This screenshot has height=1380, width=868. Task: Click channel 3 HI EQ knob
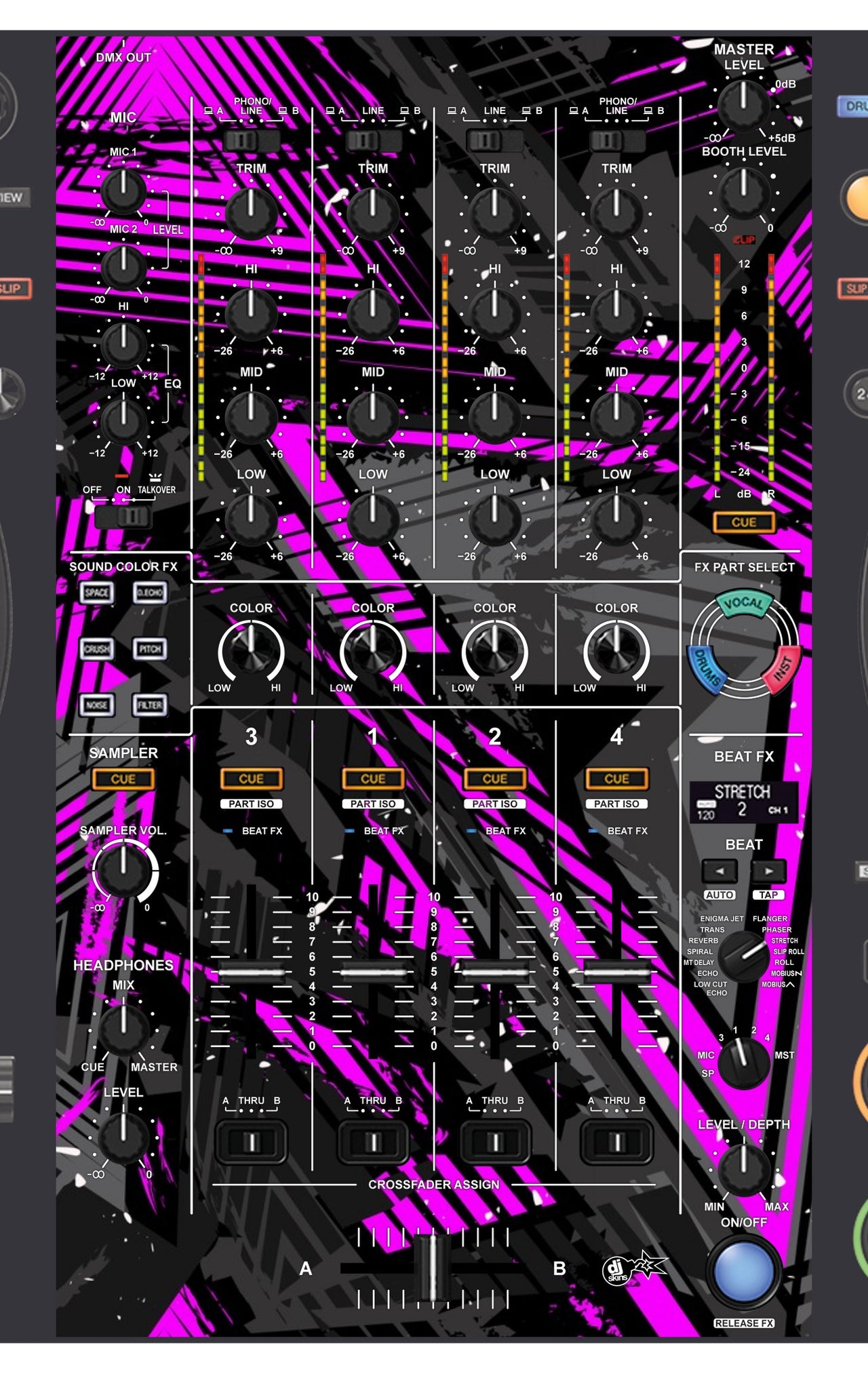coord(251,314)
